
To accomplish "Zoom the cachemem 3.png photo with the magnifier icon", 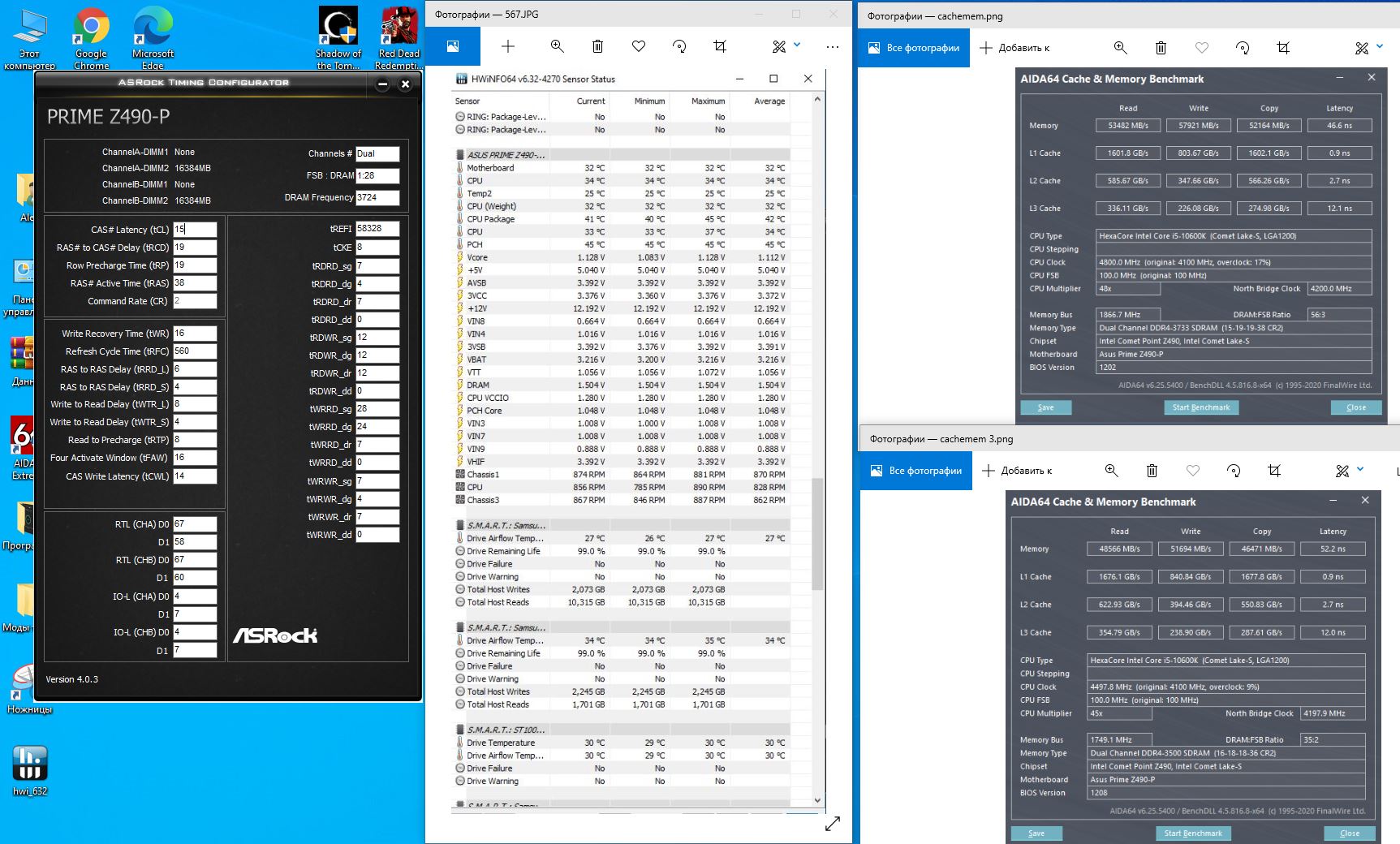I will 1111,471.
